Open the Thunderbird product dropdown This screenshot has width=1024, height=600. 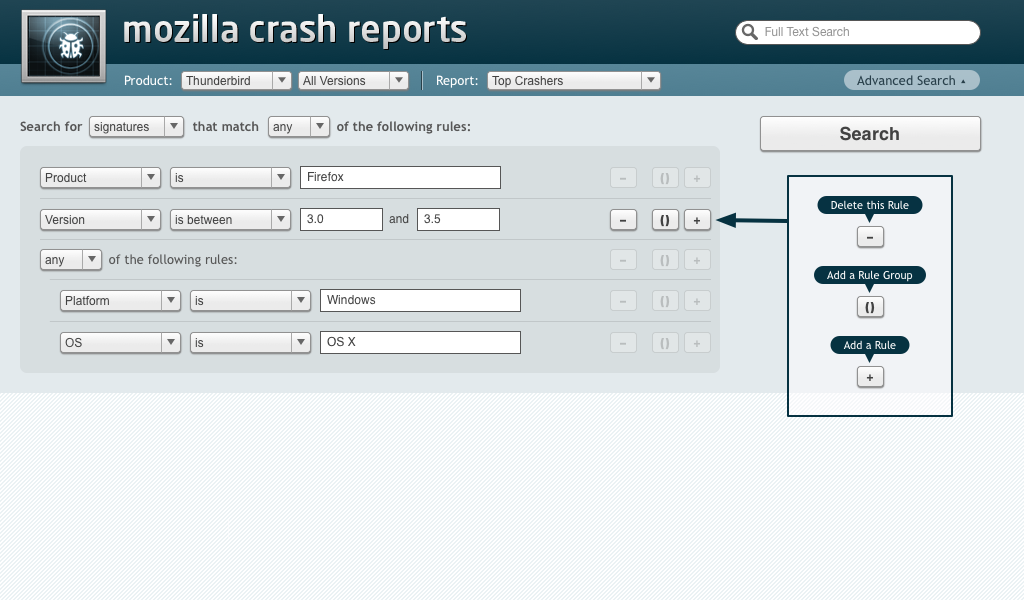pyautogui.click(x=236, y=80)
